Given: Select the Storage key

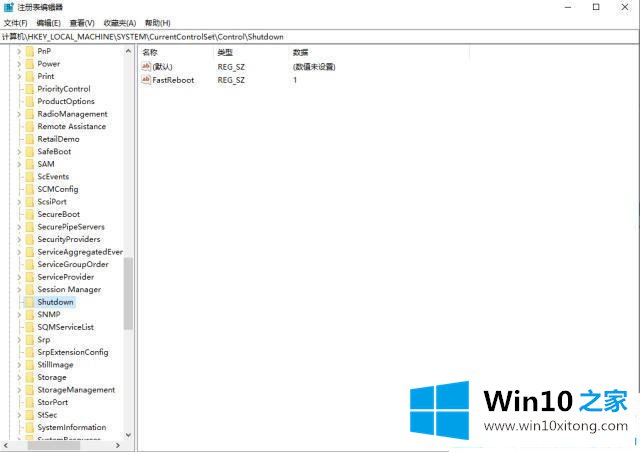Looking at the screenshot, I should pyautogui.click(x=52, y=378).
